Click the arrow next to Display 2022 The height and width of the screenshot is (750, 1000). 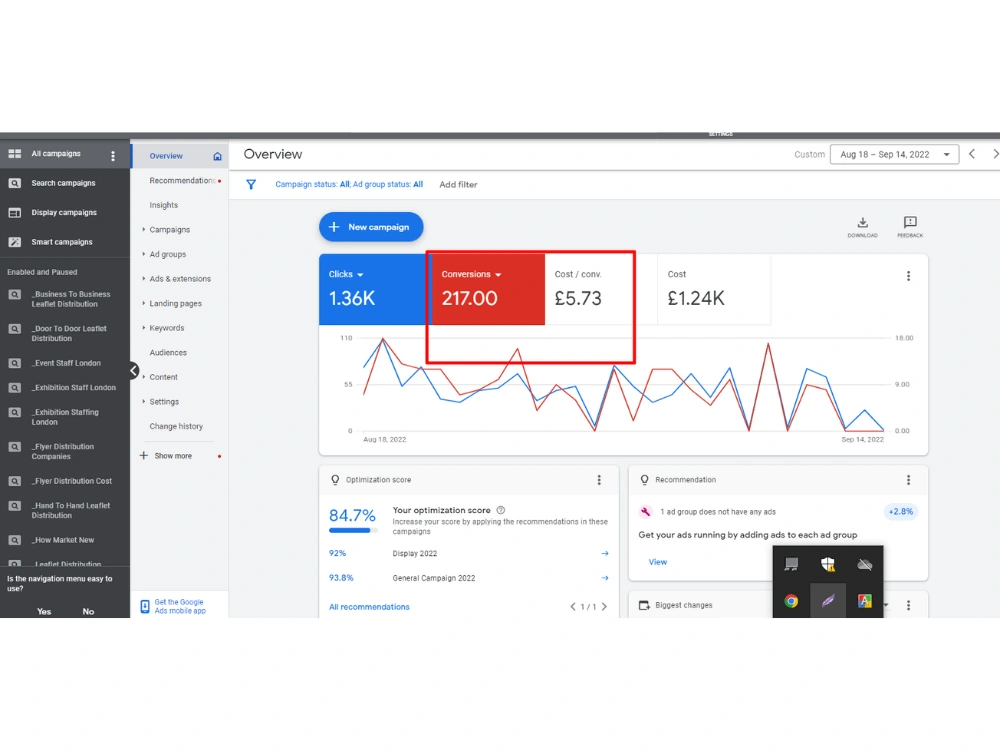click(605, 554)
